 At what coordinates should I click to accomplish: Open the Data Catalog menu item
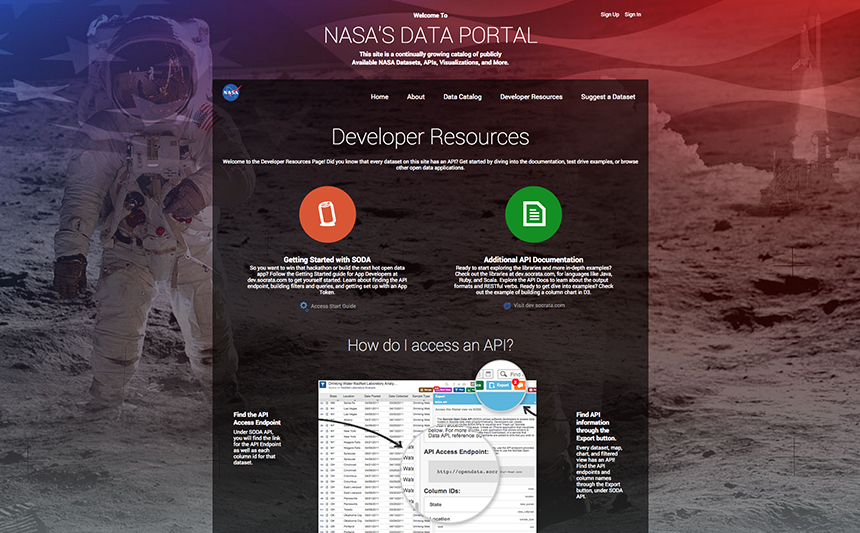pos(462,97)
